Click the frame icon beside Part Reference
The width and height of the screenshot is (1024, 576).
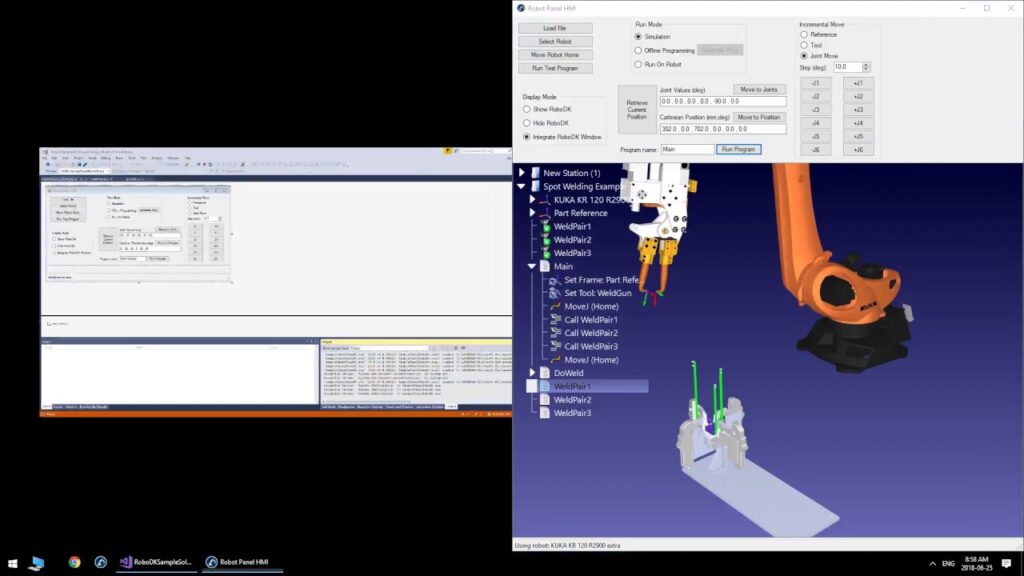pyautogui.click(x=545, y=213)
